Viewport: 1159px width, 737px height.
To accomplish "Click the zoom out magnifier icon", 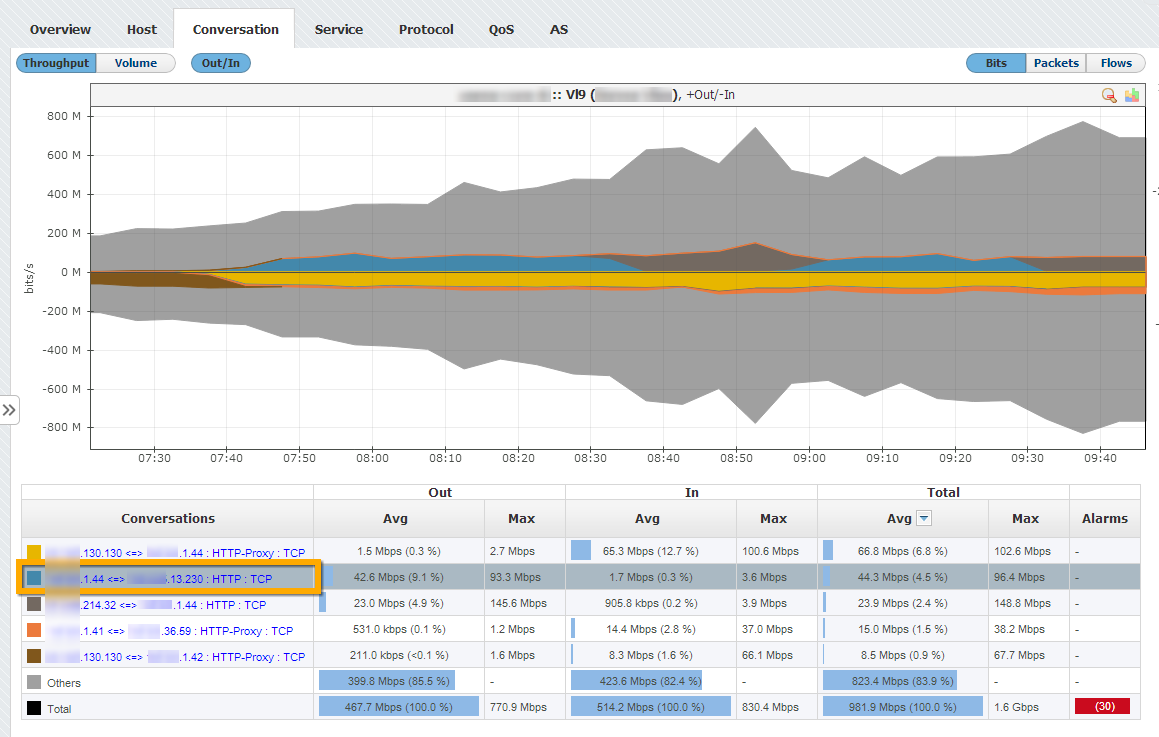I will coord(1108,95).
